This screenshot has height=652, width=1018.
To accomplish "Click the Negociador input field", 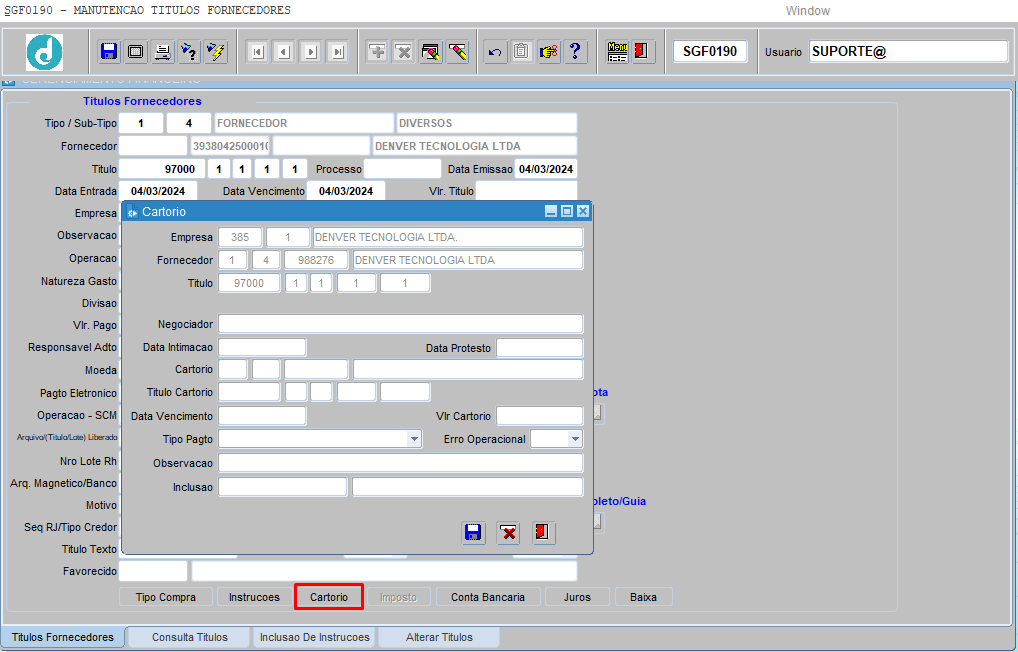I will [x=401, y=324].
